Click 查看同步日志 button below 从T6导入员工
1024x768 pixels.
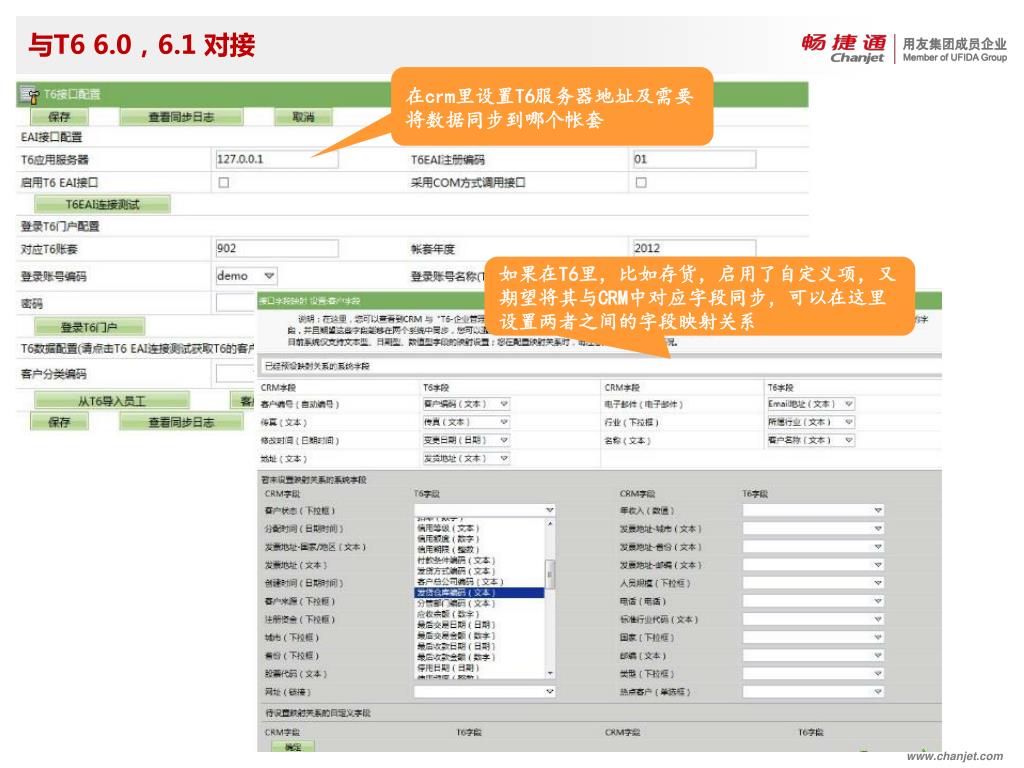point(182,422)
